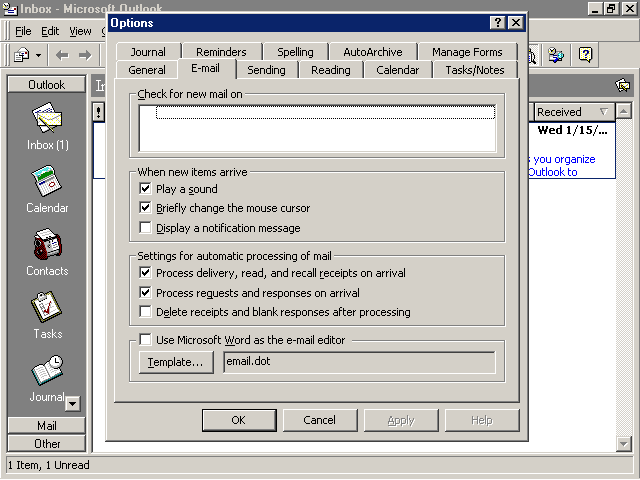Click the Wed 1/15 received date

point(572,131)
